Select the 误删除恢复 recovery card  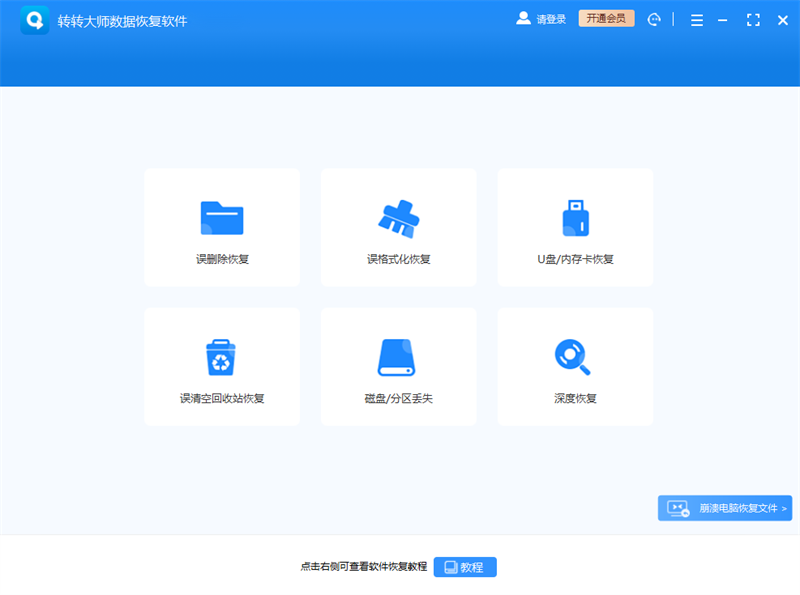pyautogui.click(x=222, y=227)
